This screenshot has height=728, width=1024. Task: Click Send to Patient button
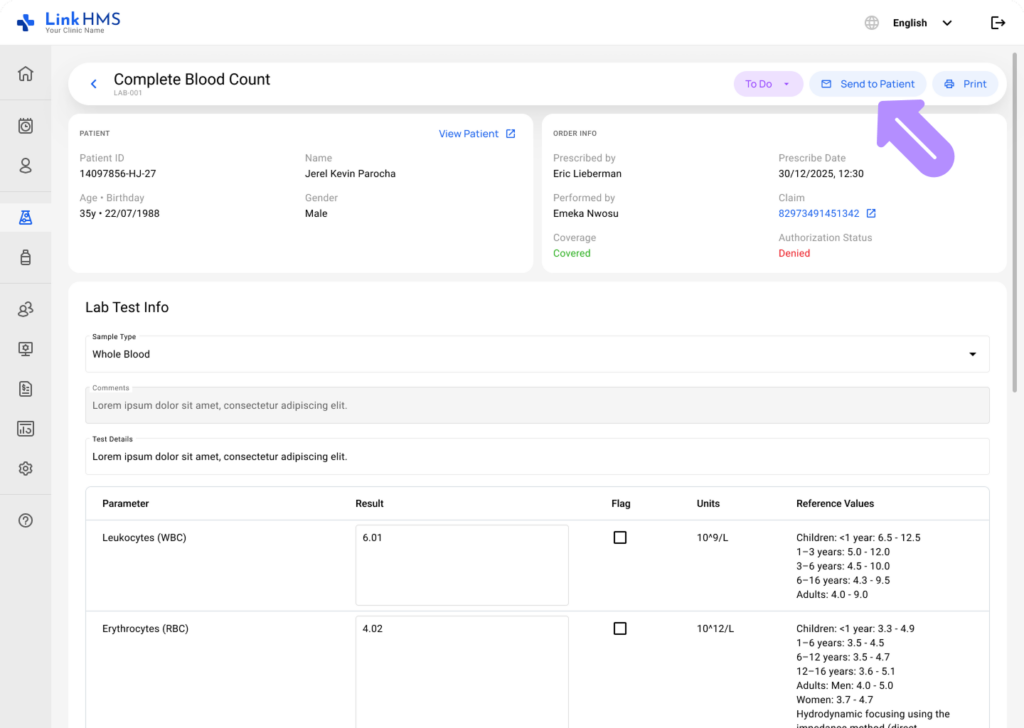tap(867, 84)
